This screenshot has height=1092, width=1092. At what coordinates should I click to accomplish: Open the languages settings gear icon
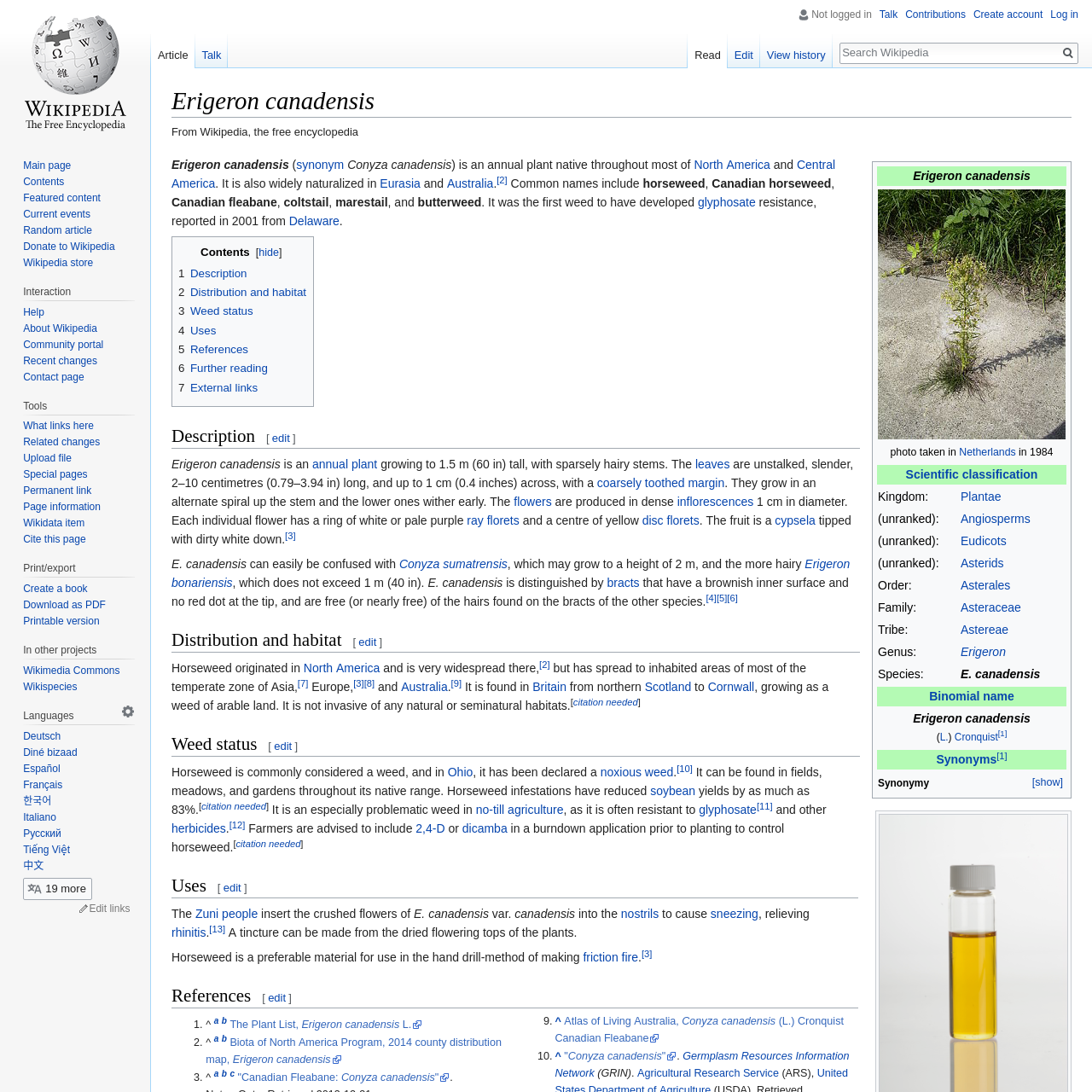coord(128,712)
